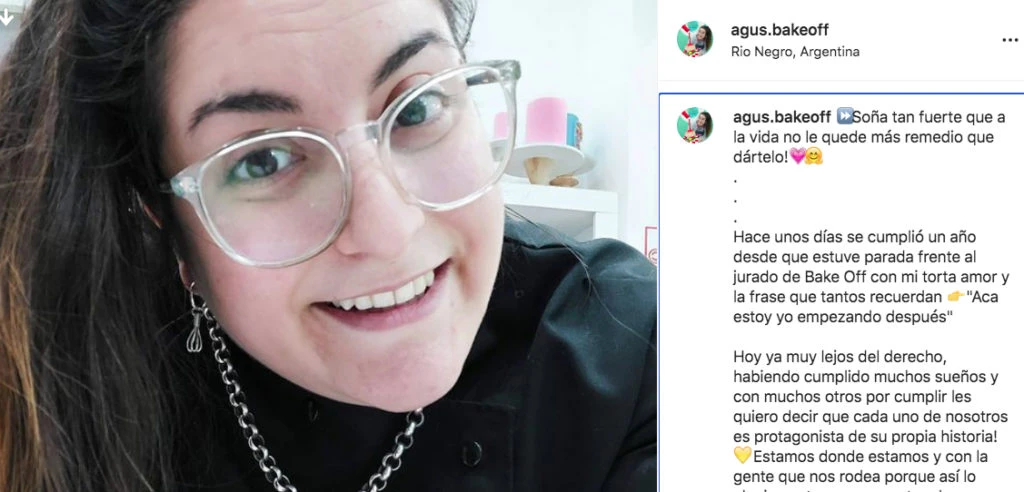Open agus.bakeoff username in the post header
1024x492 pixels.
(780, 30)
